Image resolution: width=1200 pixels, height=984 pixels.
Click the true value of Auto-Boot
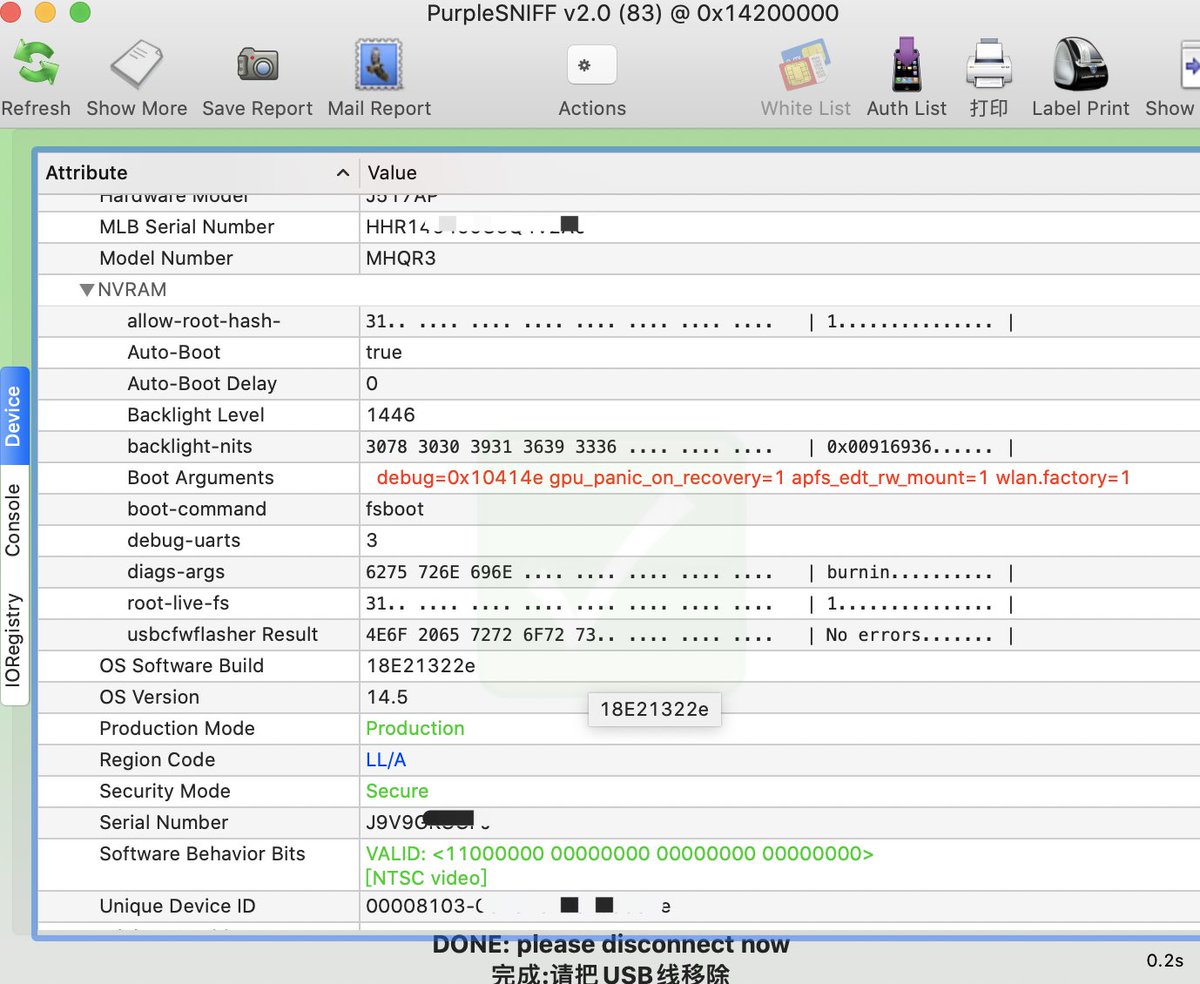[384, 352]
